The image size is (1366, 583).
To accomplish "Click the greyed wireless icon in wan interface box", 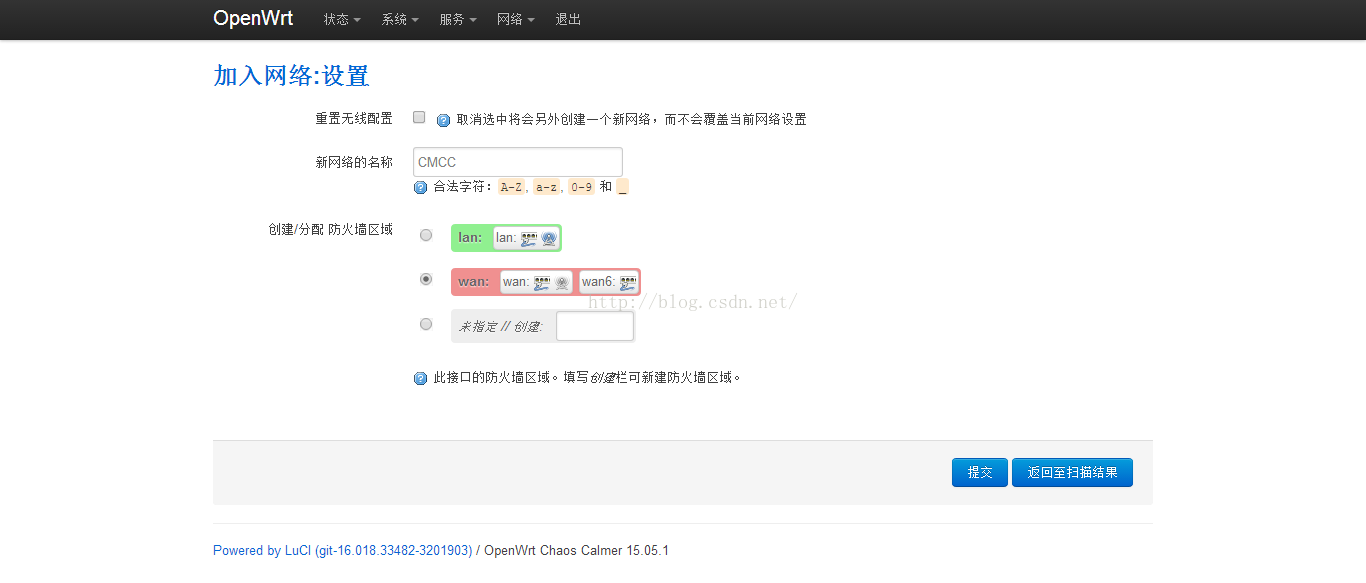I will [562, 282].
